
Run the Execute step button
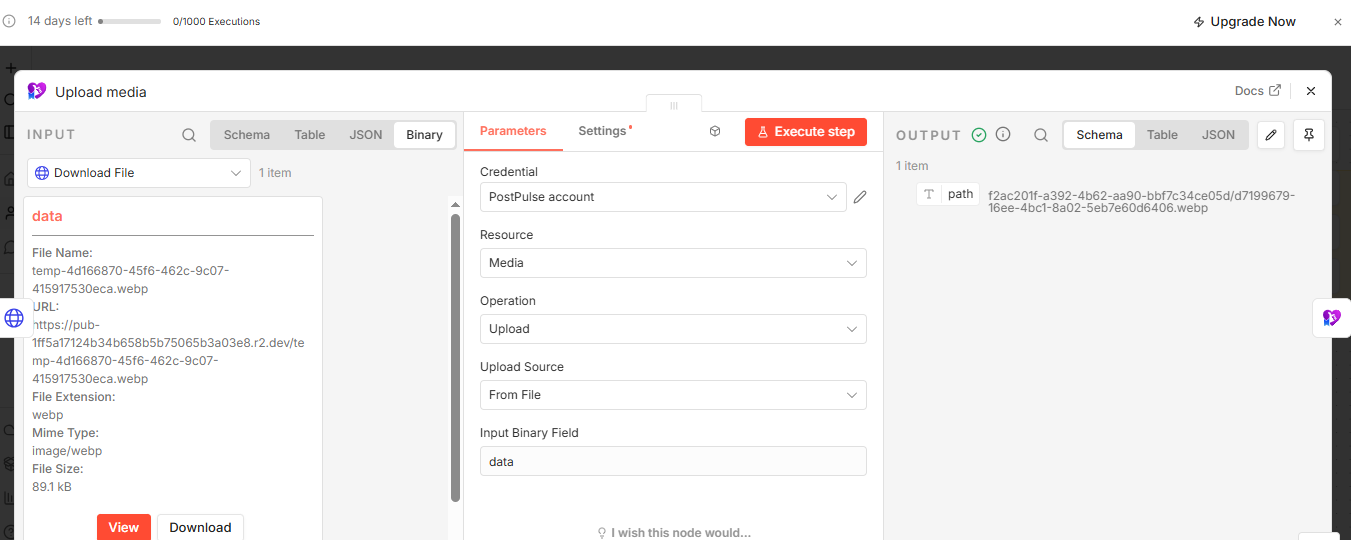[x=806, y=132]
